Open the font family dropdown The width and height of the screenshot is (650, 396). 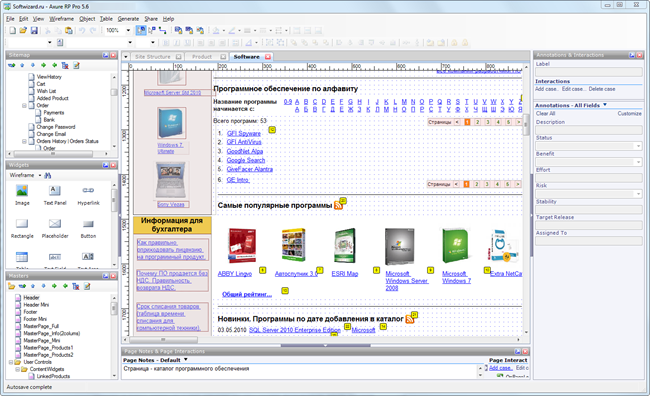coord(130,42)
